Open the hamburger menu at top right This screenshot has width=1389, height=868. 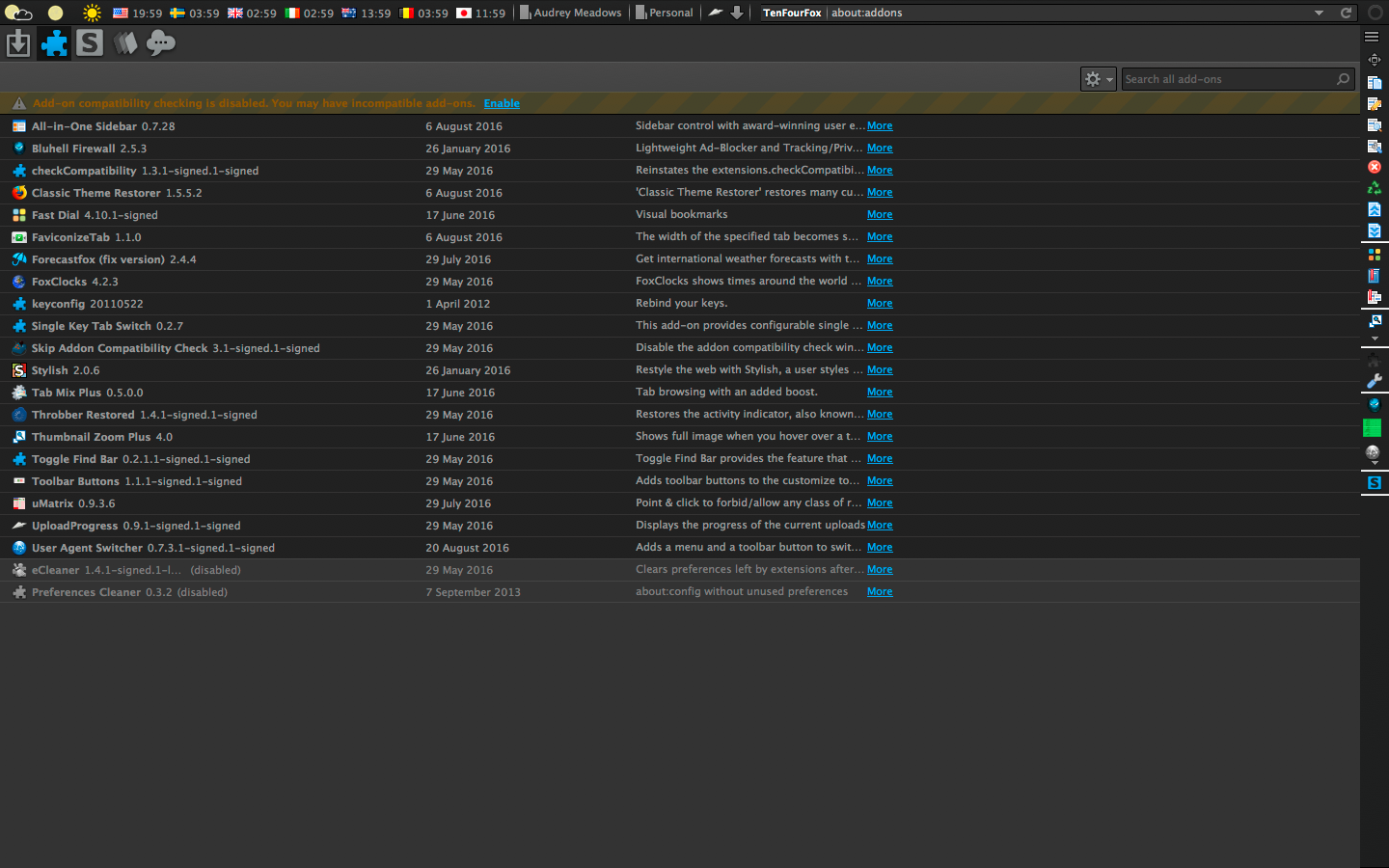tap(1372, 37)
